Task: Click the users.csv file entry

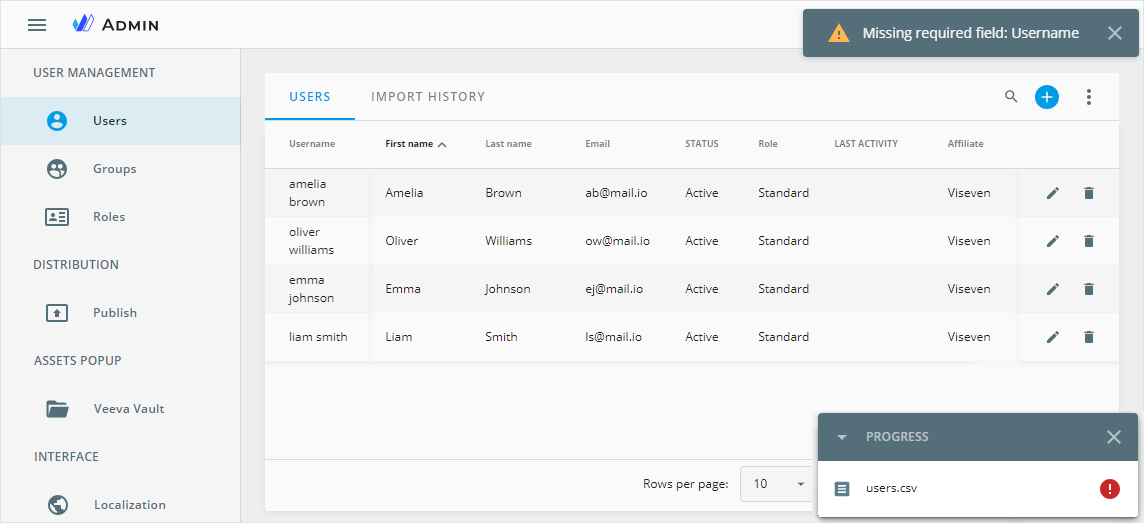Action: pos(891,489)
